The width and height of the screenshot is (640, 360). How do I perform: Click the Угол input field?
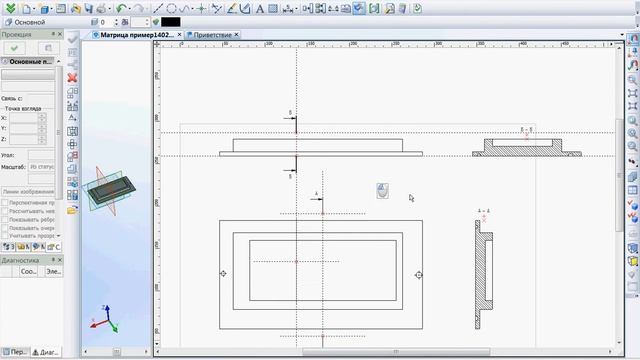coord(41,156)
